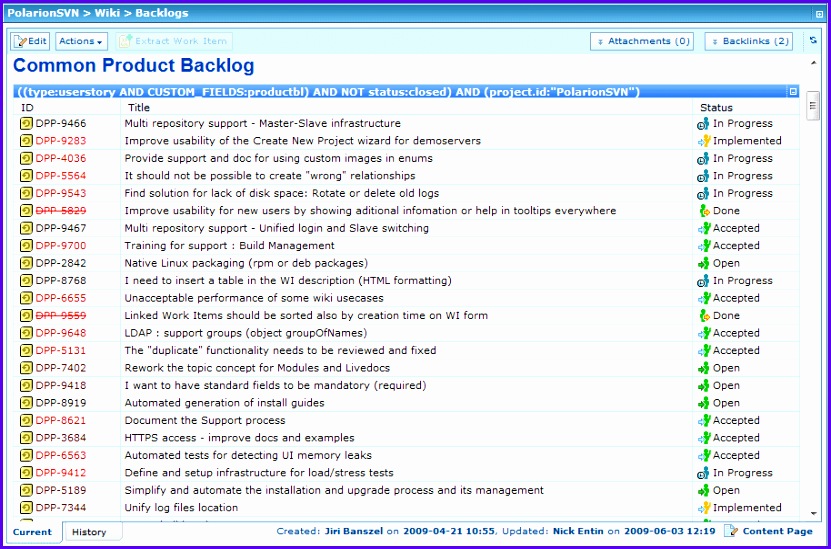The image size is (831, 549).
Task: Click the user story icon beside DPP-9283
Action: click(26, 141)
